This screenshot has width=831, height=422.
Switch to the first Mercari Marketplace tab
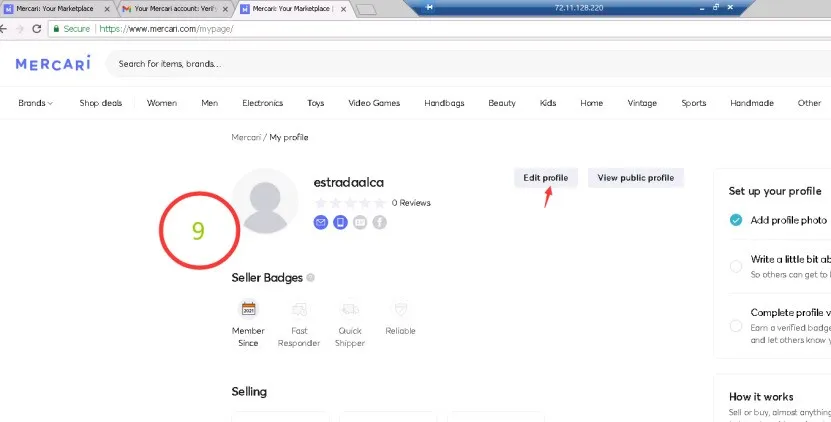point(55,9)
